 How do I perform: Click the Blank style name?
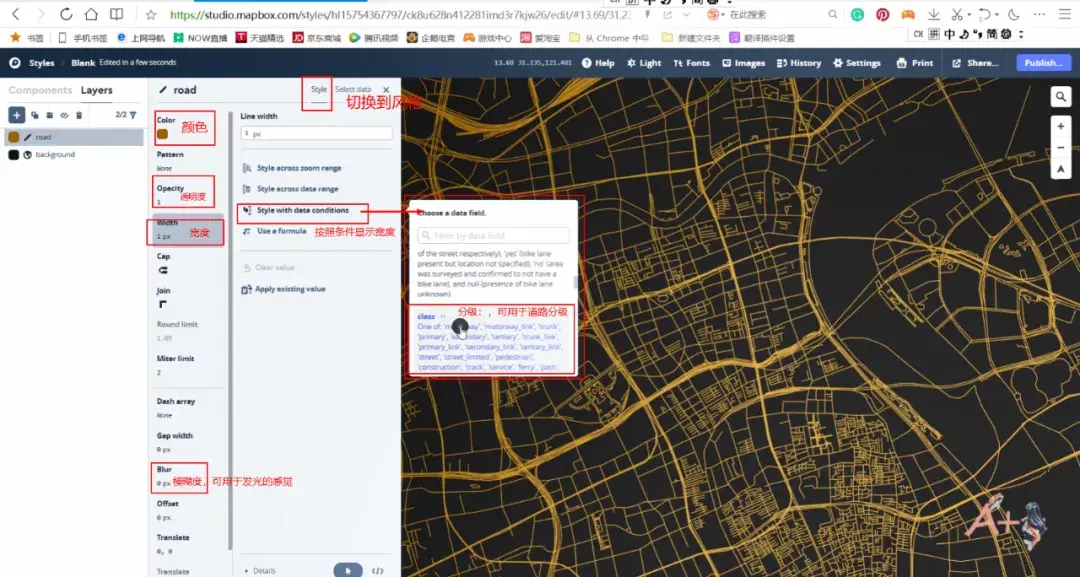coord(83,63)
